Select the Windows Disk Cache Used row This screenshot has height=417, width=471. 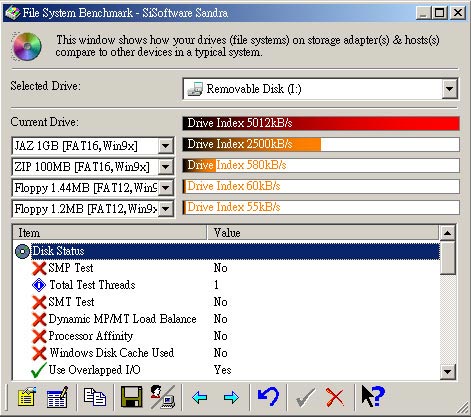[x=227, y=353]
